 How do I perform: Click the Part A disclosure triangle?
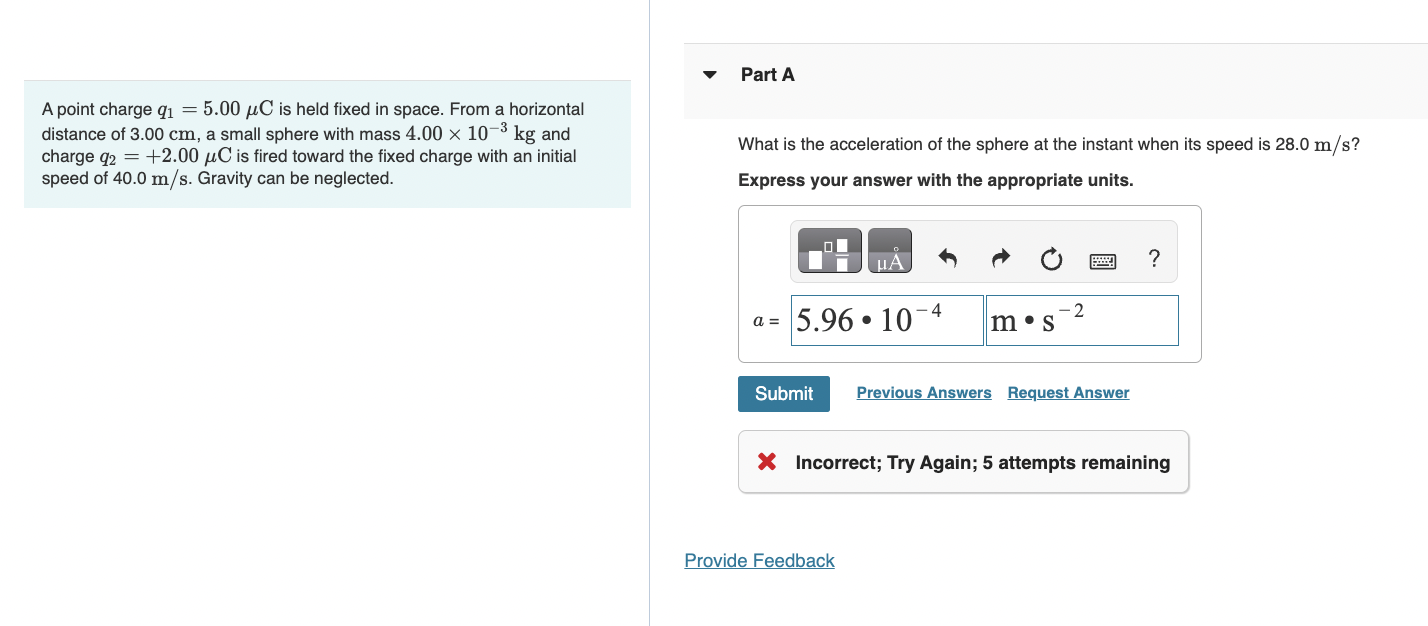(708, 74)
